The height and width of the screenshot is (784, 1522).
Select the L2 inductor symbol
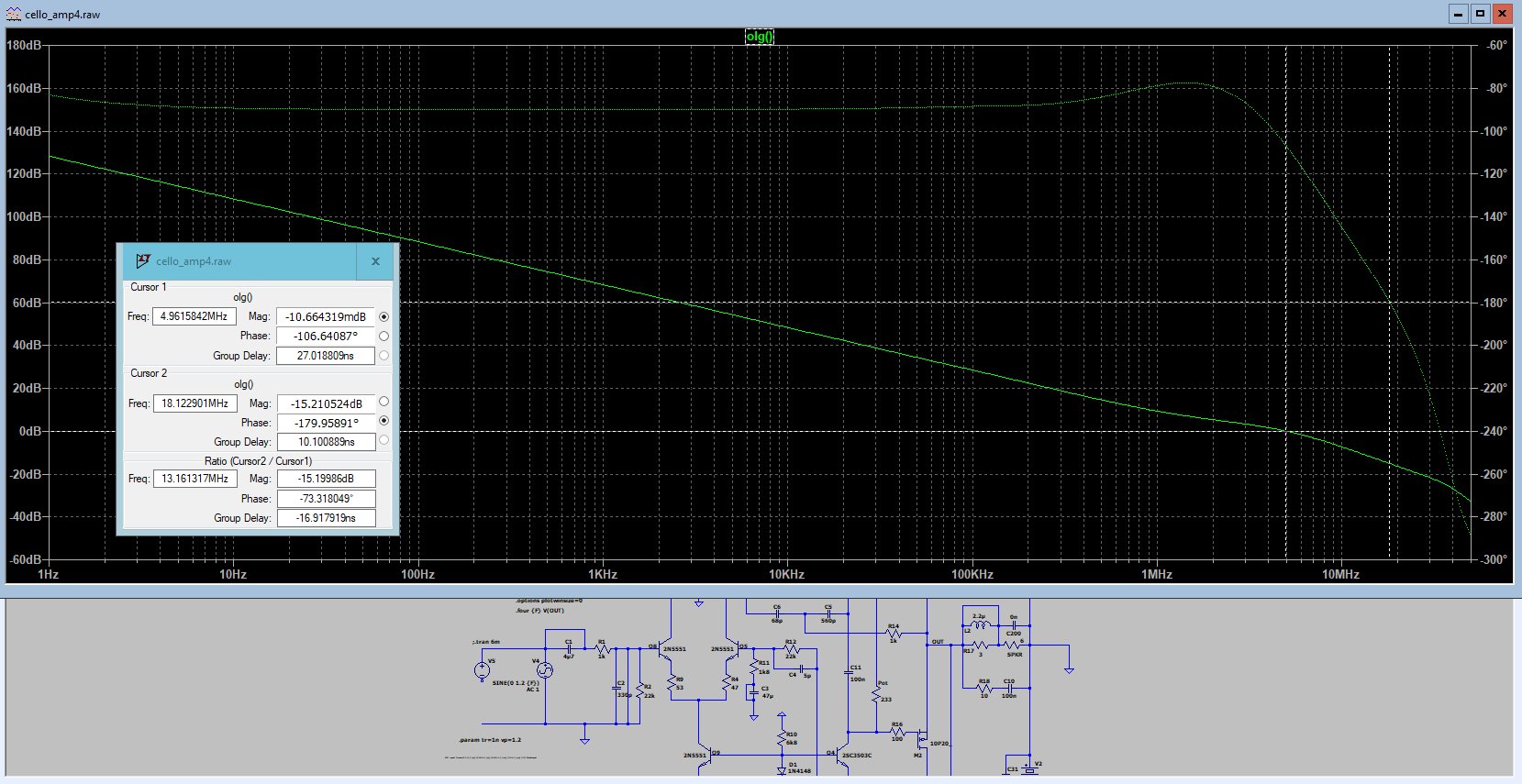(981, 624)
